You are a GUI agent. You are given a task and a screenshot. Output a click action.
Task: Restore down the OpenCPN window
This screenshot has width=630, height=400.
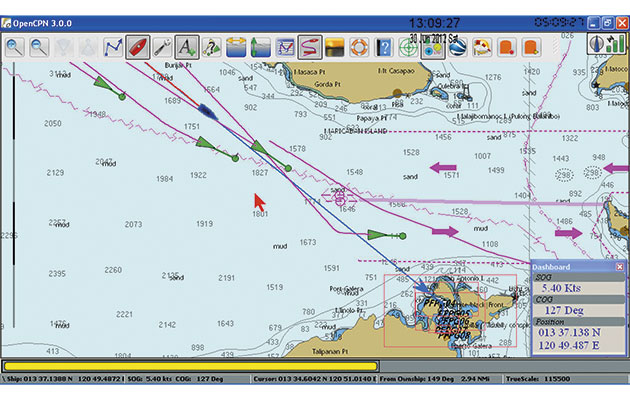pos(608,23)
